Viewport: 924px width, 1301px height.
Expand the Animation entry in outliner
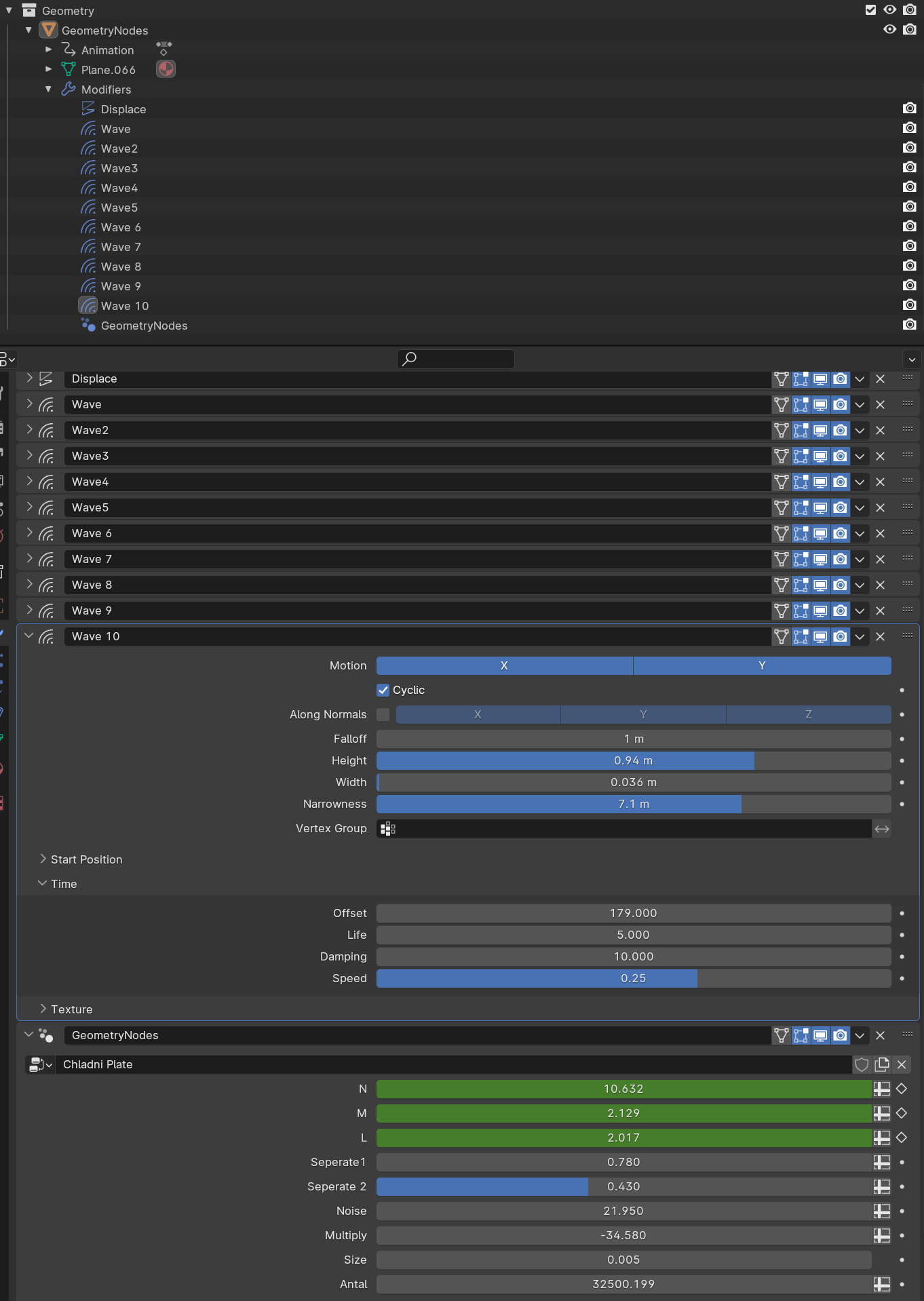click(48, 50)
